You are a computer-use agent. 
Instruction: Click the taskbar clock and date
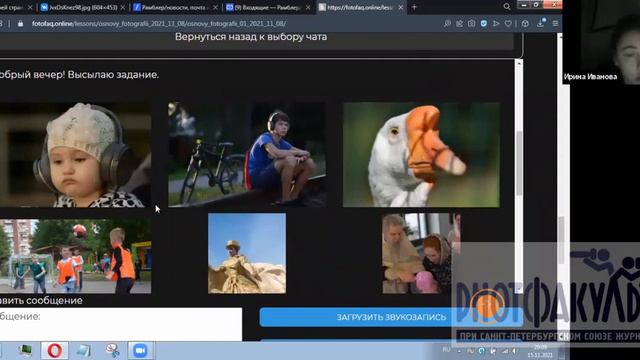pos(540,351)
